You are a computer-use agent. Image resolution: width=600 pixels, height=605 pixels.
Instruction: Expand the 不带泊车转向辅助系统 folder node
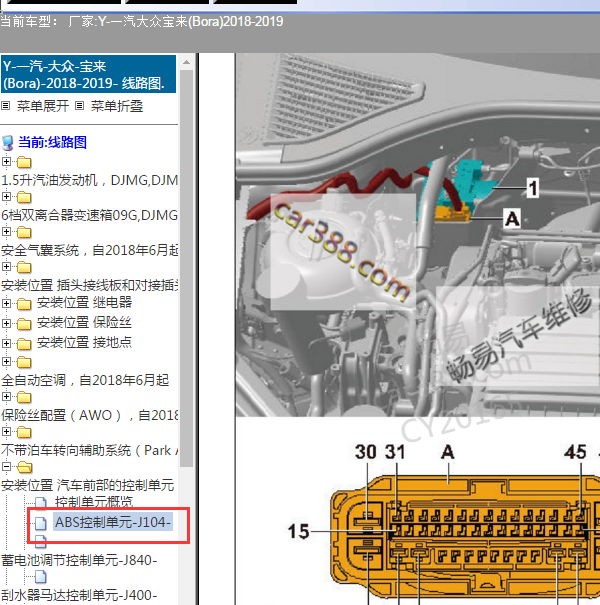(6, 431)
